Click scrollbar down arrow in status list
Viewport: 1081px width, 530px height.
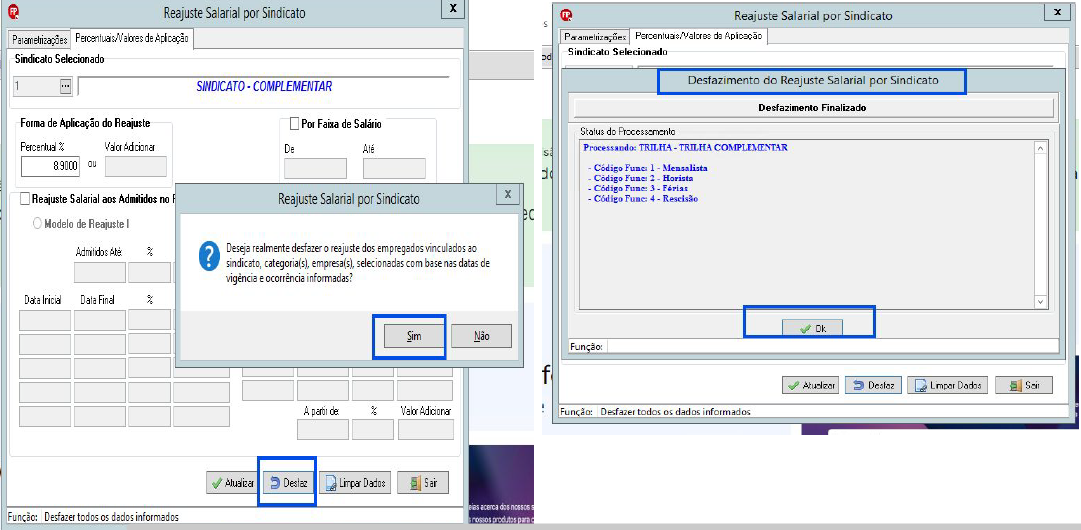click(1041, 302)
